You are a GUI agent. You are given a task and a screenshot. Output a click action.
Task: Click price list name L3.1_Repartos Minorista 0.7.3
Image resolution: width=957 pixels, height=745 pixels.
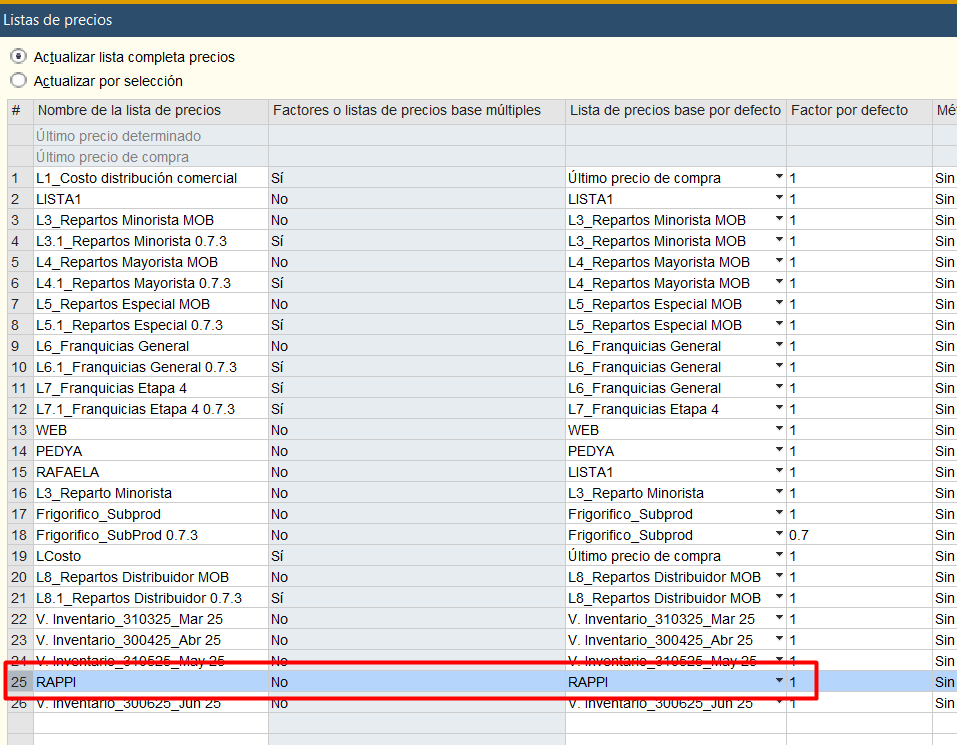[x=131, y=241]
